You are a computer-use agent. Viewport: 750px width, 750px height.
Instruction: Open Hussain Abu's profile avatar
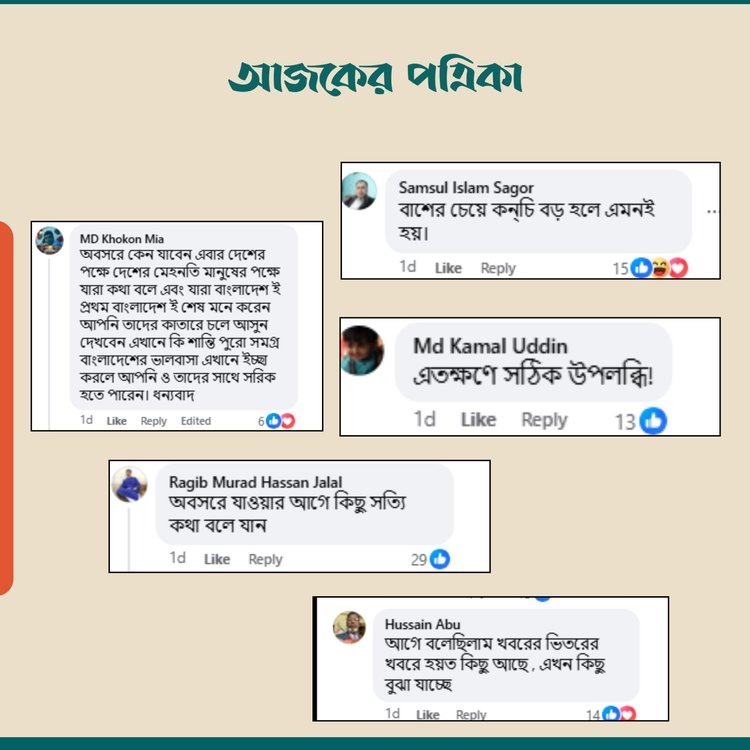click(x=349, y=627)
